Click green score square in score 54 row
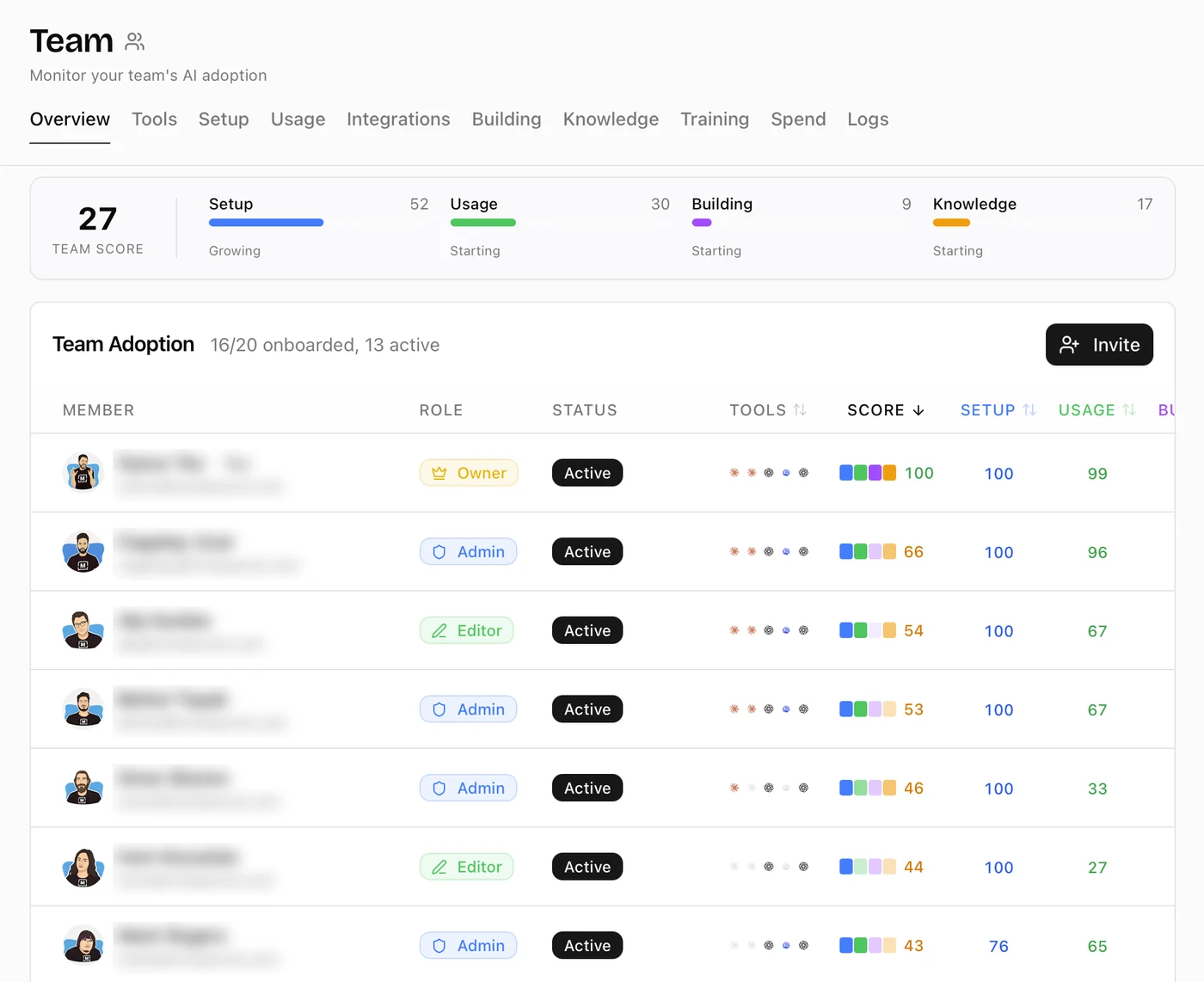 point(860,630)
